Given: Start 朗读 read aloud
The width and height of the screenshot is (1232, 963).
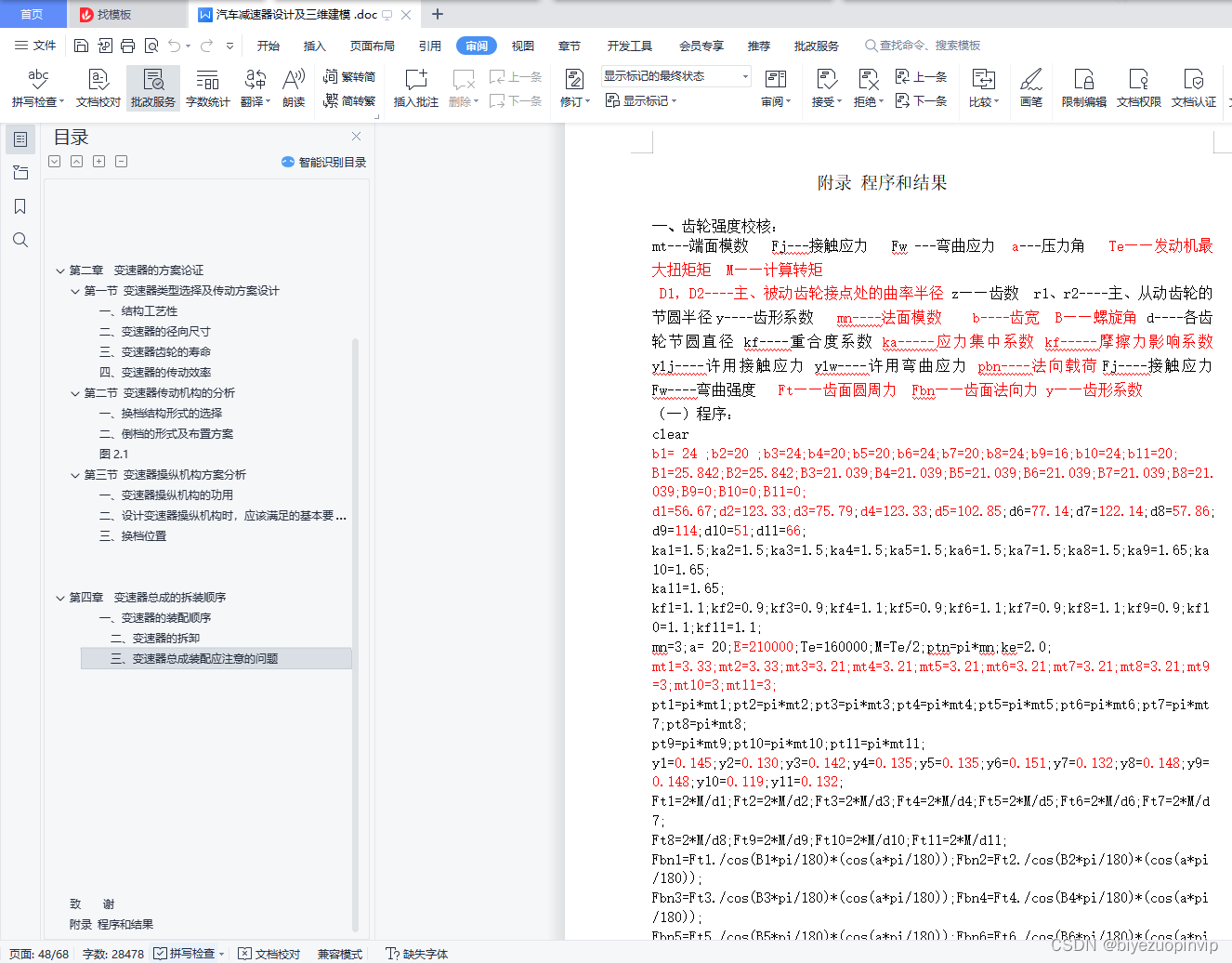Looking at the screenshot, I should [294, 88].
